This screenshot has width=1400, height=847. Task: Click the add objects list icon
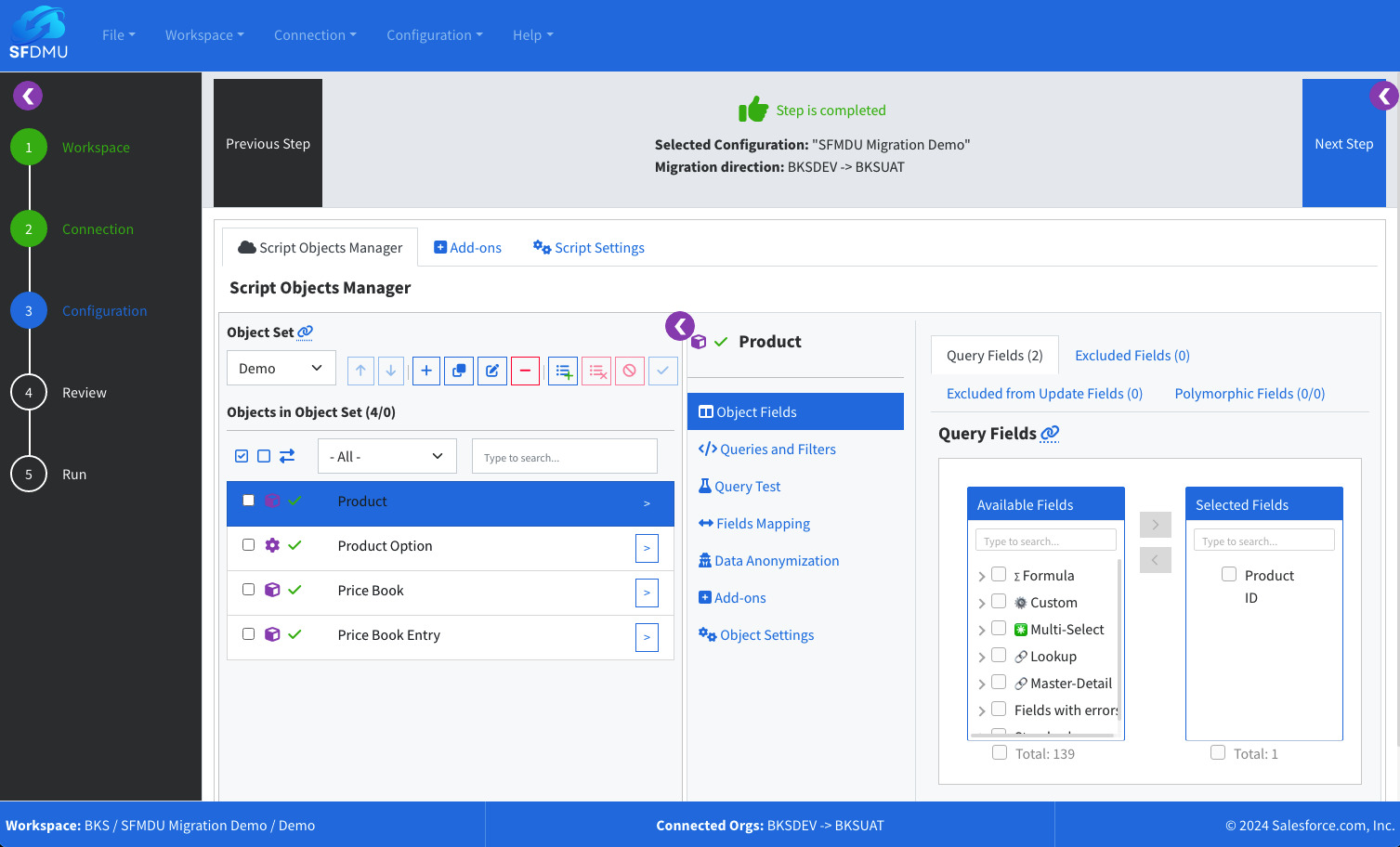pyautogui.click(x=563, y=371)
